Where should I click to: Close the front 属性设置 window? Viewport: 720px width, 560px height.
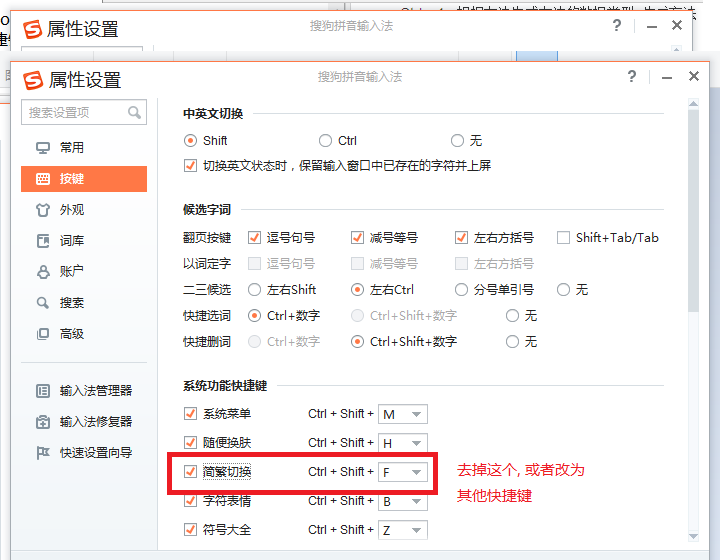click(694, 76)
